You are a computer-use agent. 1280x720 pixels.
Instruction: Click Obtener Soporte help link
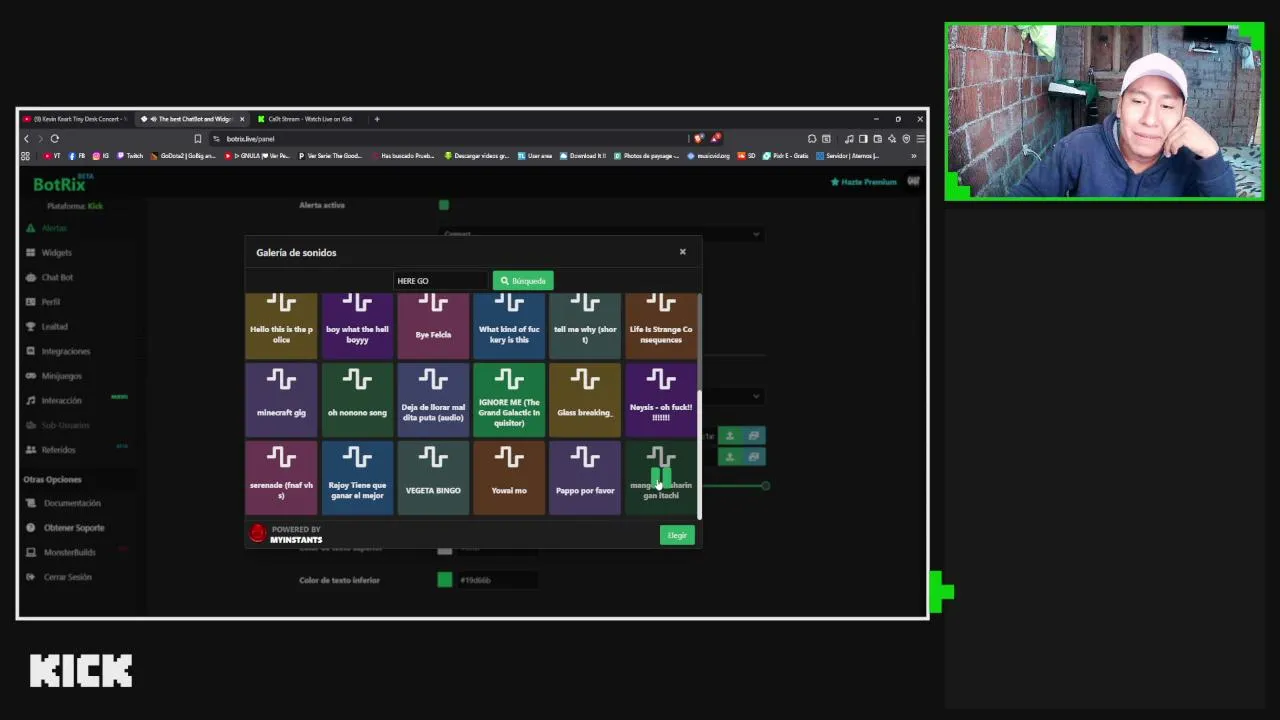pos(73,528)
